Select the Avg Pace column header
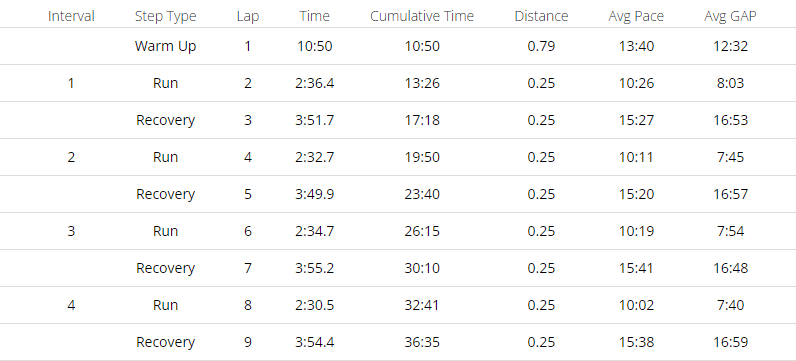The width and height of the screenshot is (796, 361). 637,16
